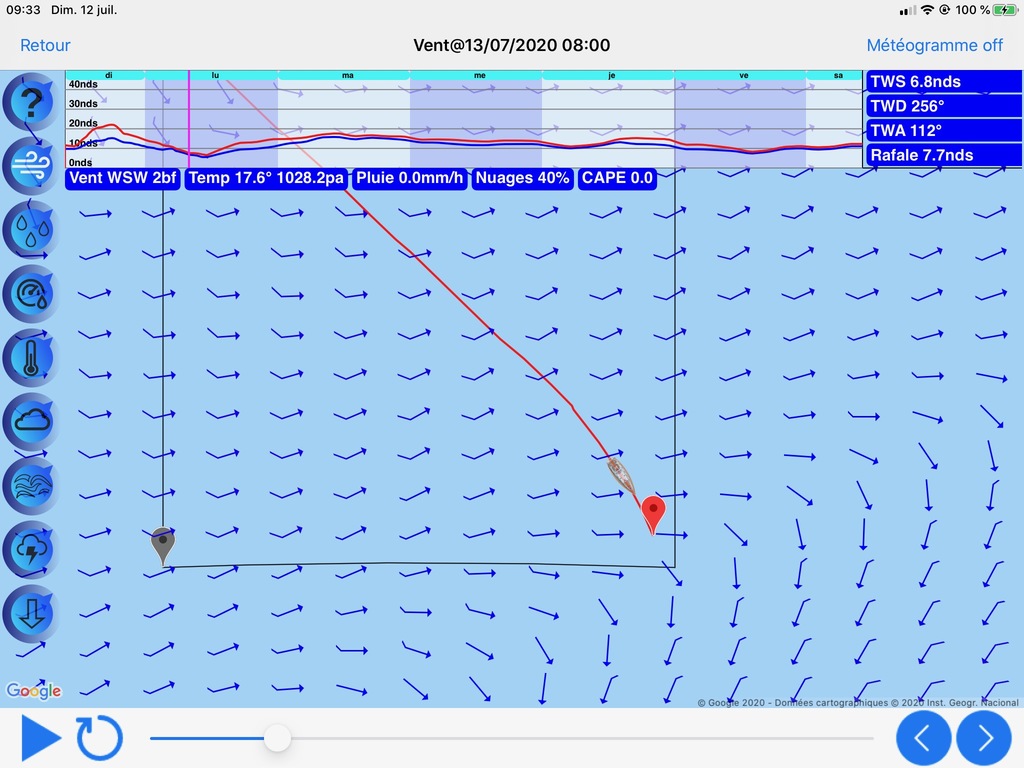The height and width of the screenshot is (768, 1024).
Task: Tap the Vent WSW 2bf label
Action: click(123, 178)
